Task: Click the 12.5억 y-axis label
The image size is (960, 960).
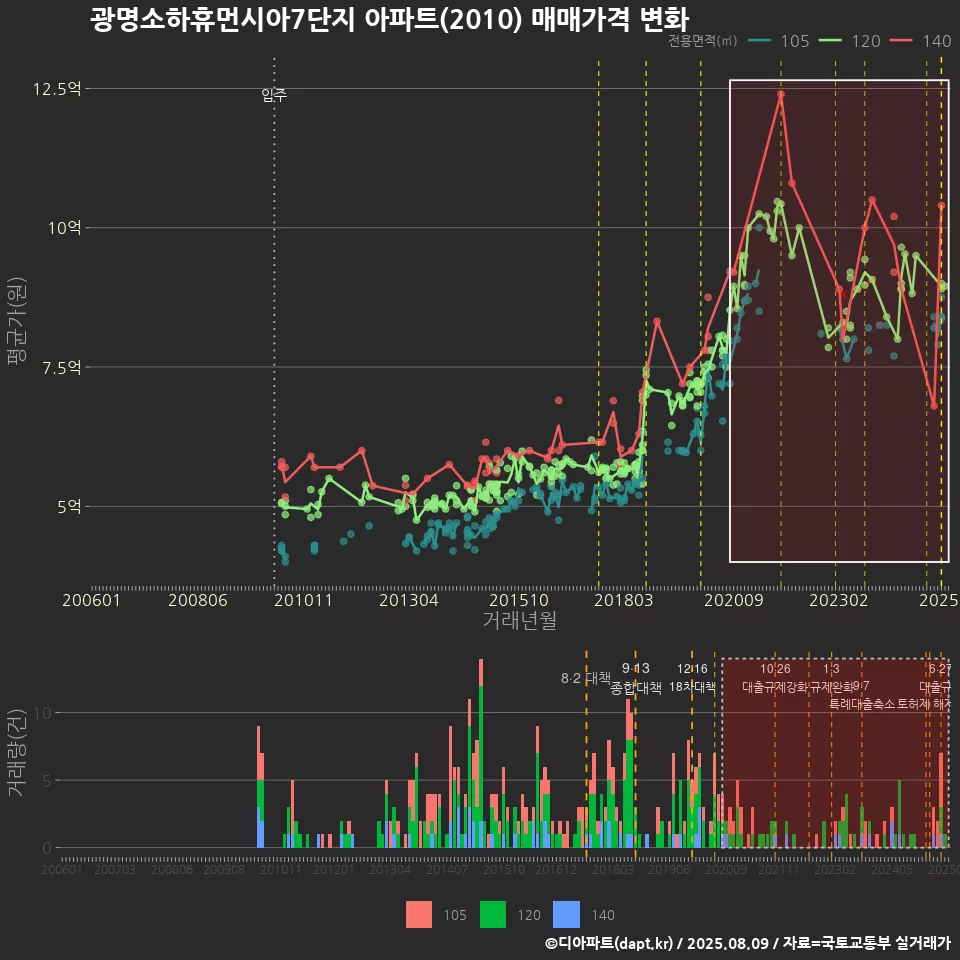Action: (57, 89)
